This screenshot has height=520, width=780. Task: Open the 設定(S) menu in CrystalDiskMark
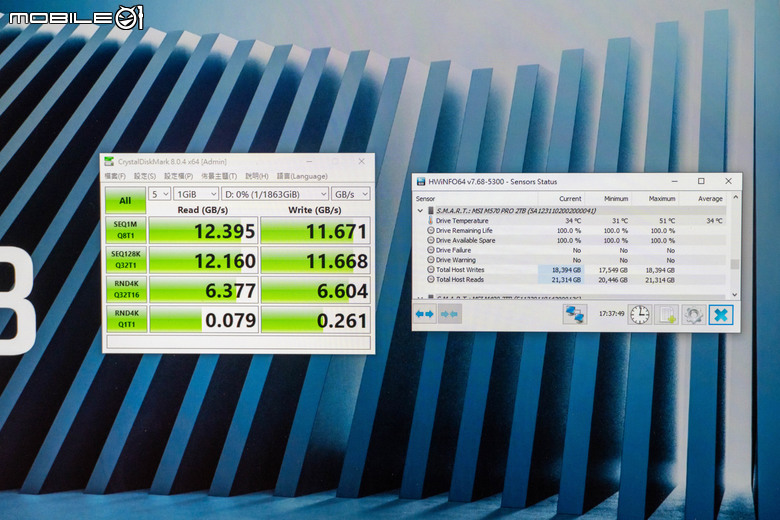point(145,176)
